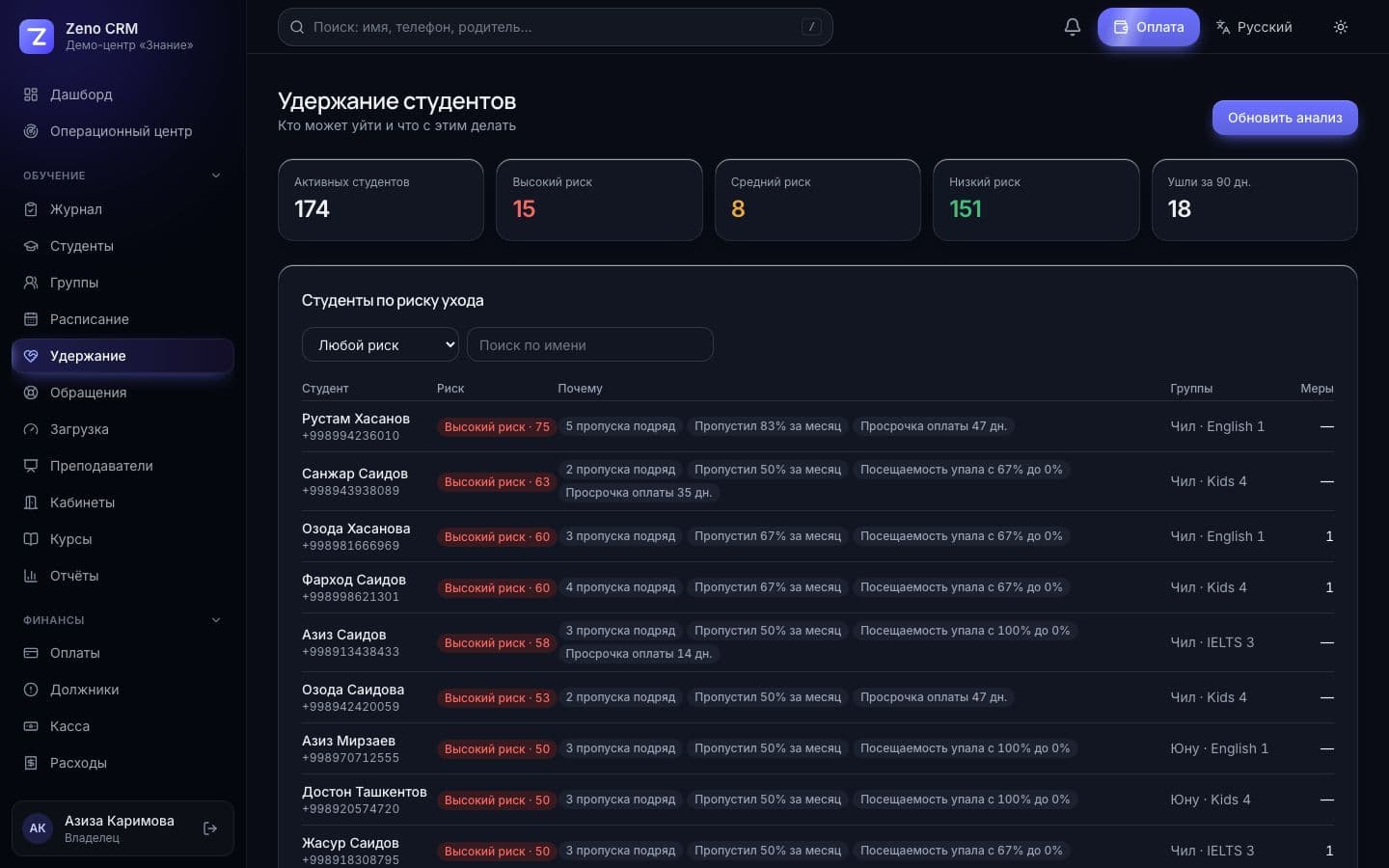The height and width of the screenshot is (868, 1389).
Task: Click the magnifier icon in the search bar
Action: pos(297,27)
